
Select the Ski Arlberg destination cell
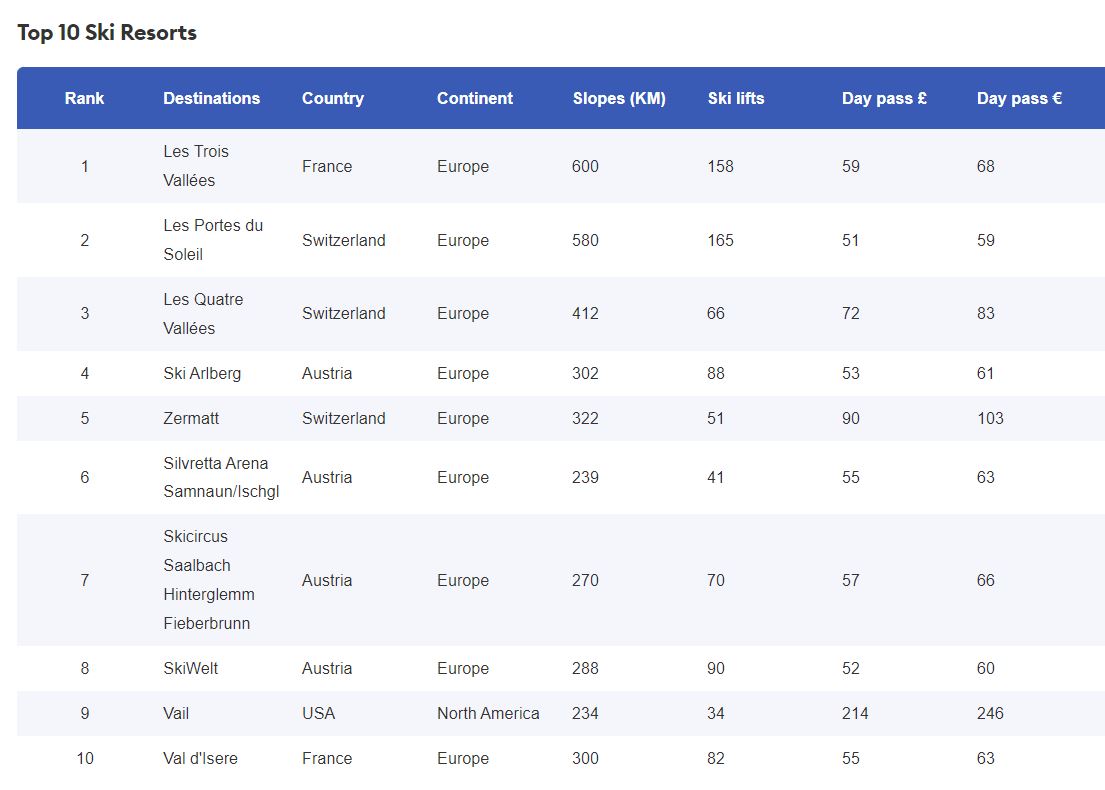[x=202, y=374]
